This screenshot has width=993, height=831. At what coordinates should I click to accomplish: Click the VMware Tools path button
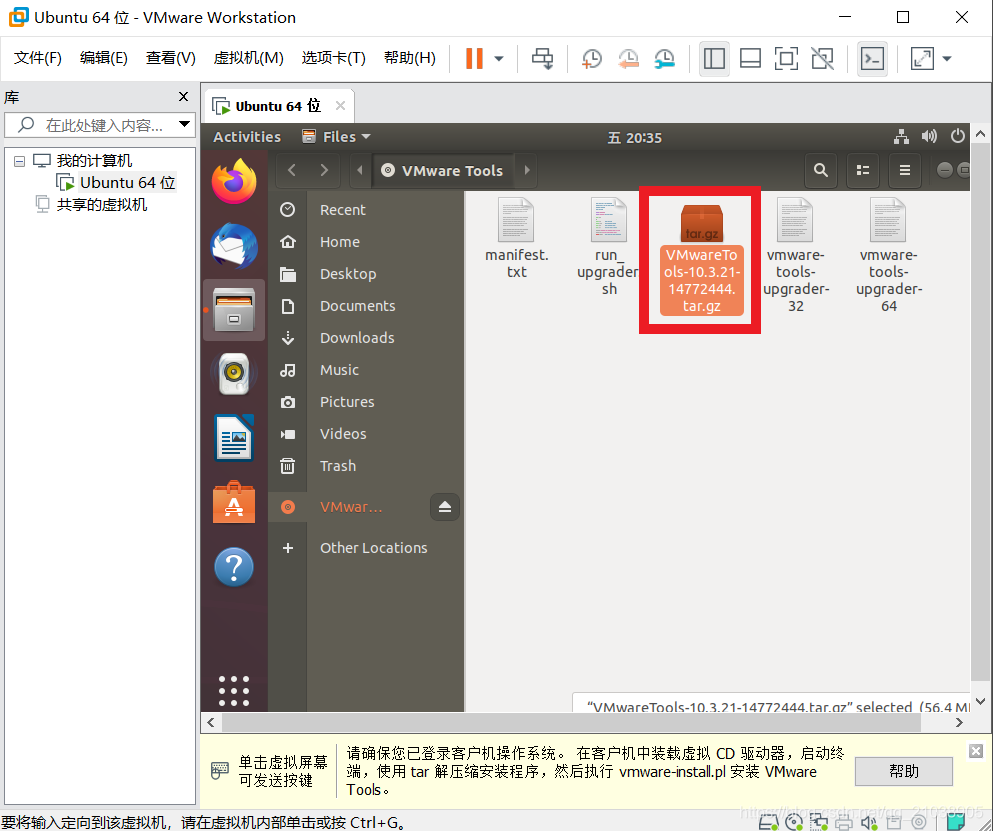point(443,170)
